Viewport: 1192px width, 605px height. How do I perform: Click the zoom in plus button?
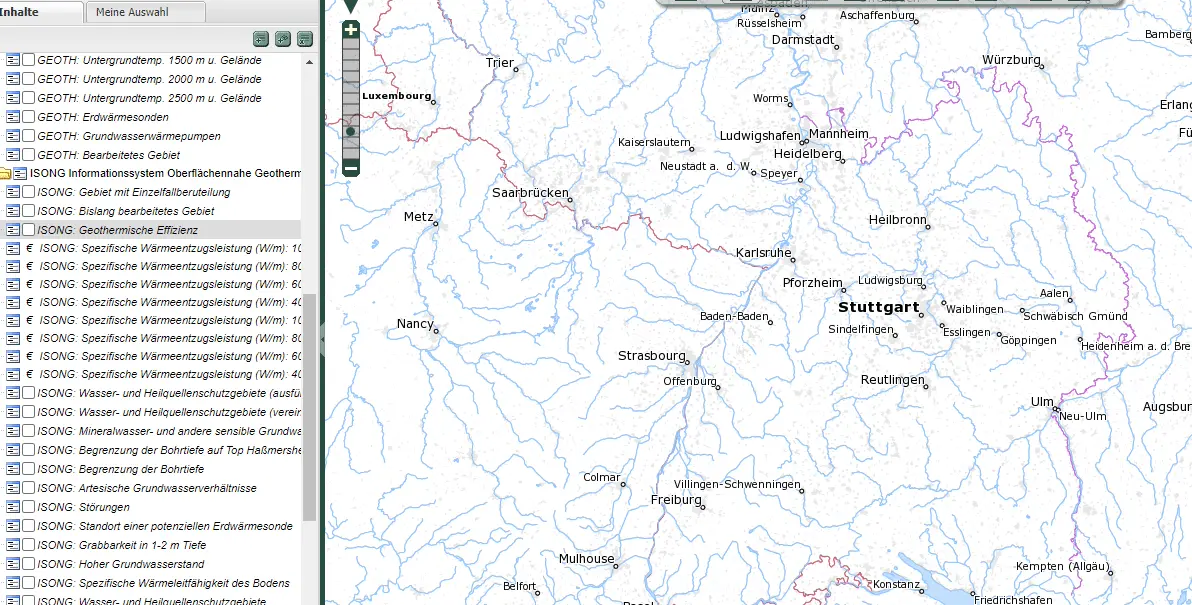(351, 30)
